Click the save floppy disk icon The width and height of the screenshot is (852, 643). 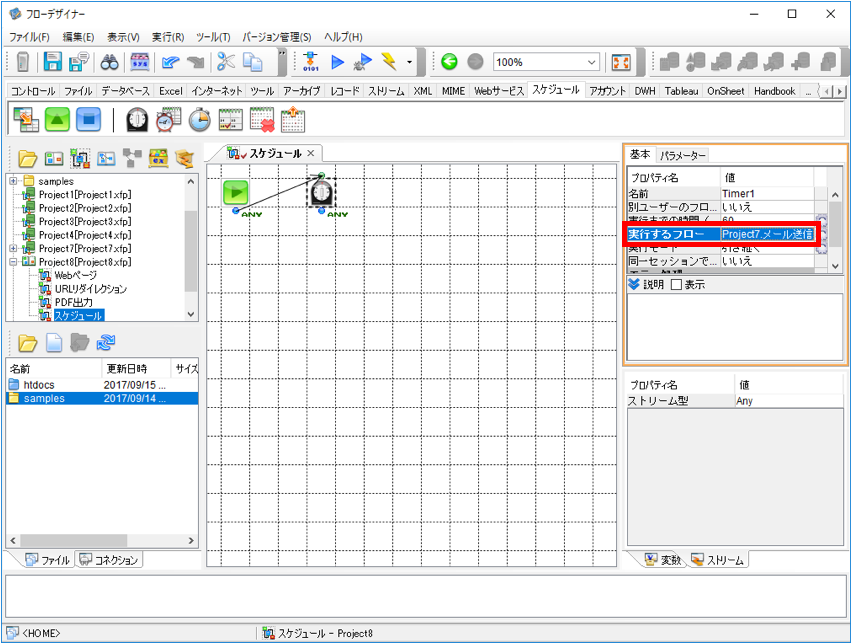52,62
